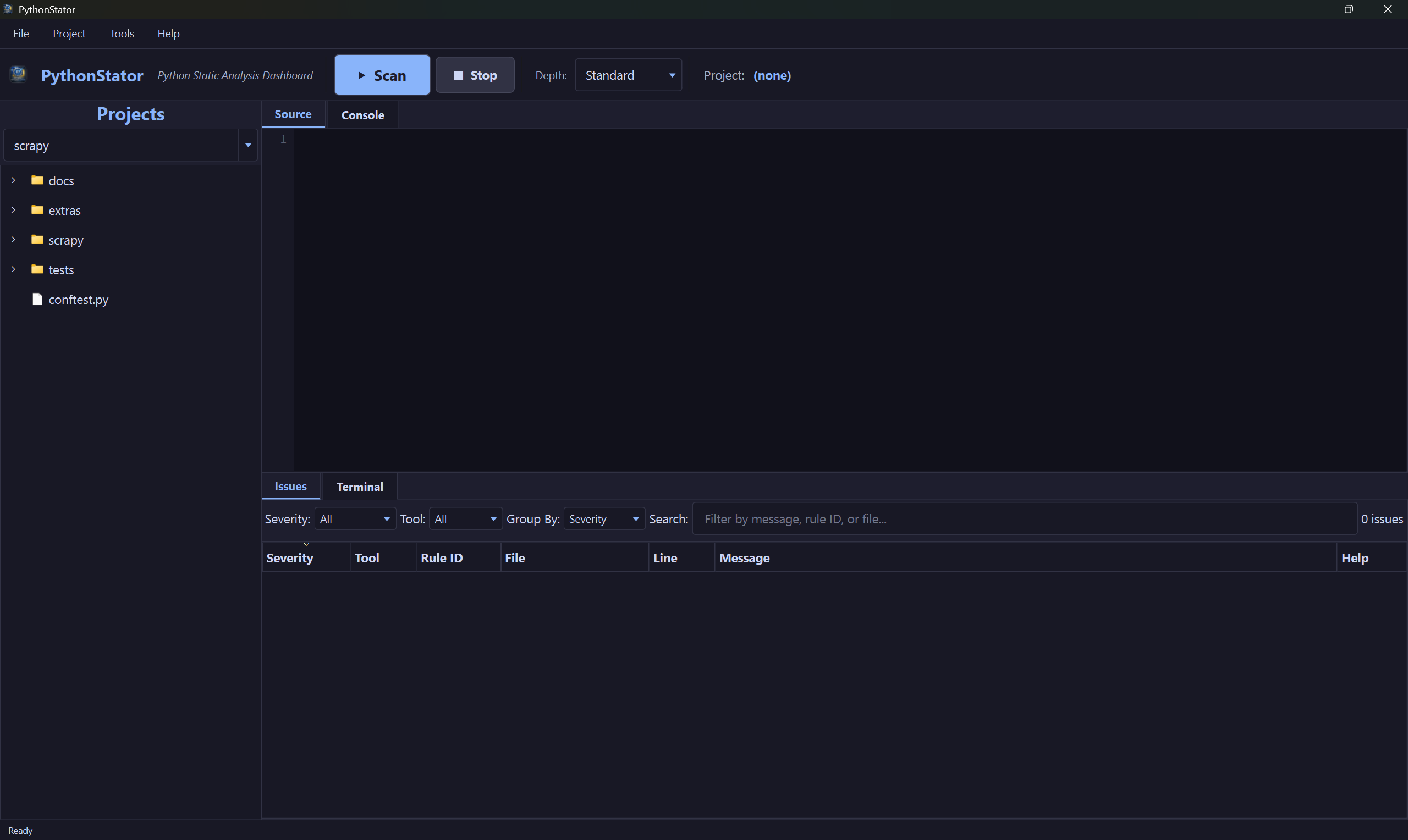
Task: Sort by the File column header
Action: [575, 557]
